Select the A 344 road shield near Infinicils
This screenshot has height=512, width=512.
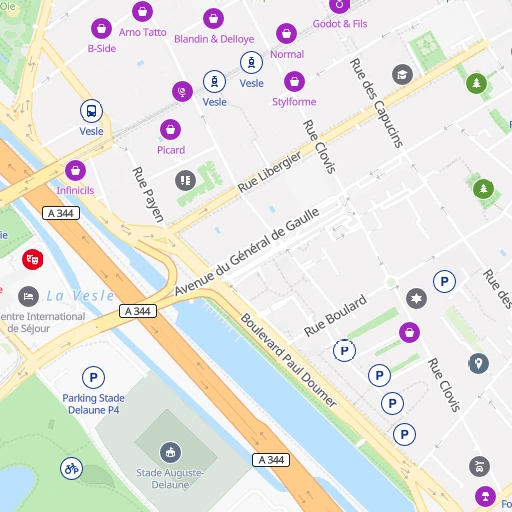[x=61, y=213]
